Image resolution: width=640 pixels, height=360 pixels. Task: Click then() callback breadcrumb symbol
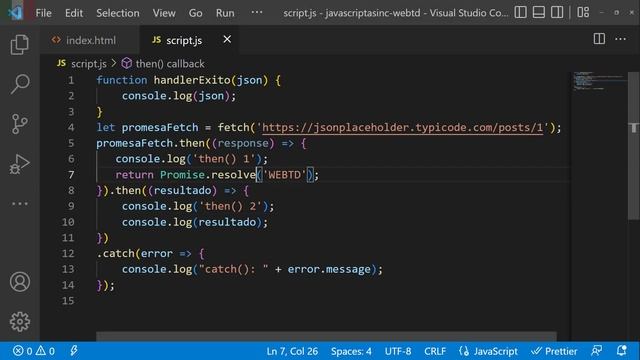pos(170,64)
